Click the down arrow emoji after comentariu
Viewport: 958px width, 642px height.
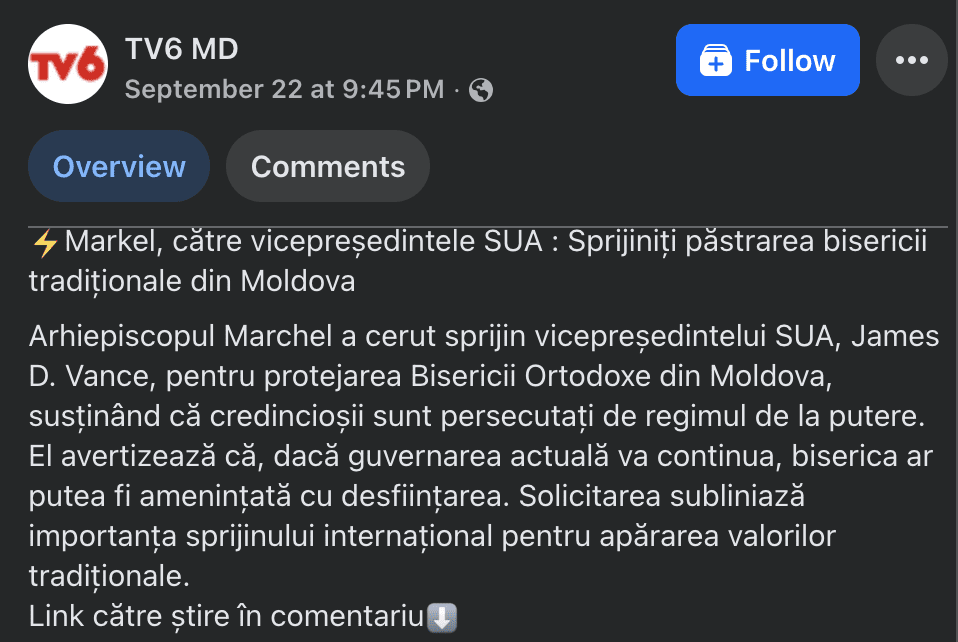click(441, 616)
